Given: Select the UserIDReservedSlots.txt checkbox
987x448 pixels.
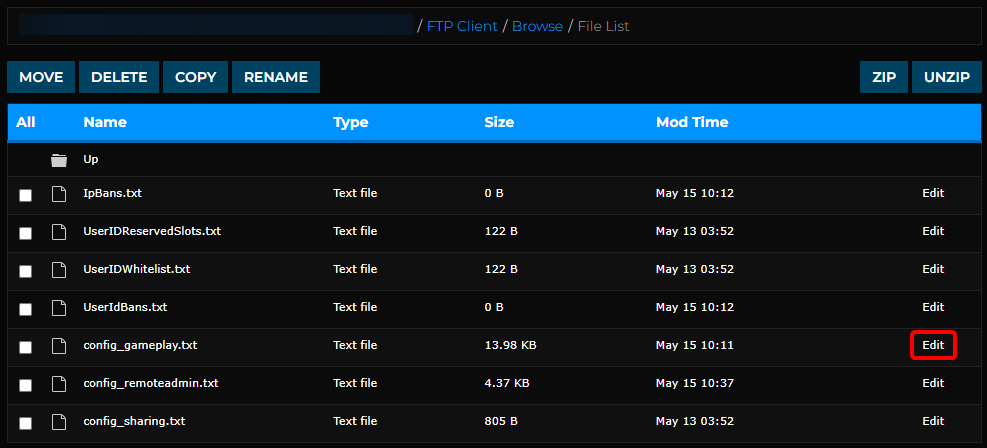Looking at the screenshot, I should [25, 233].
